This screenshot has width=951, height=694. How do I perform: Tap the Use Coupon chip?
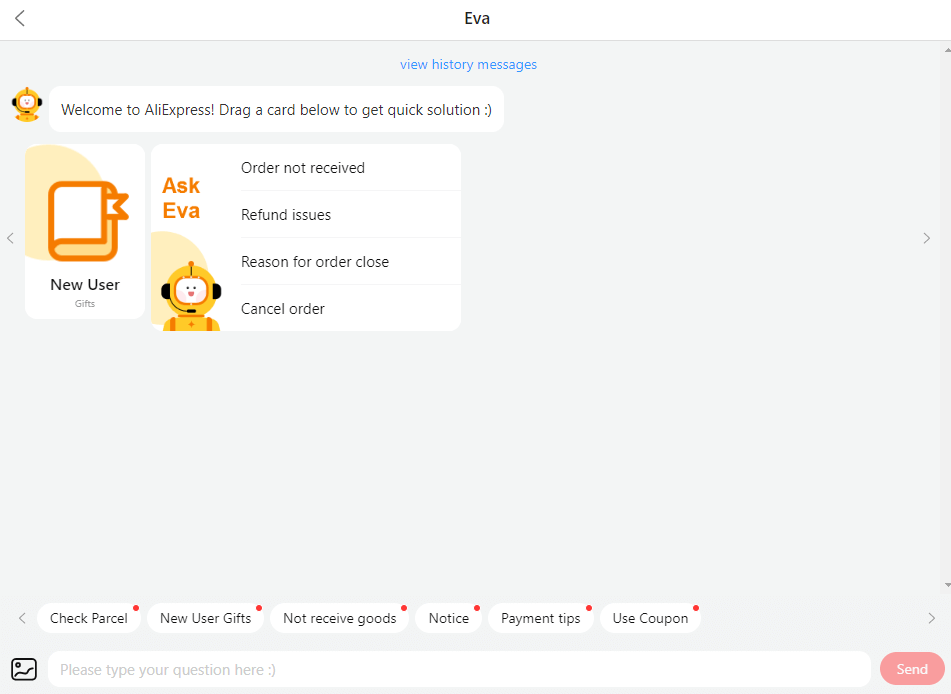pos(650,618)
